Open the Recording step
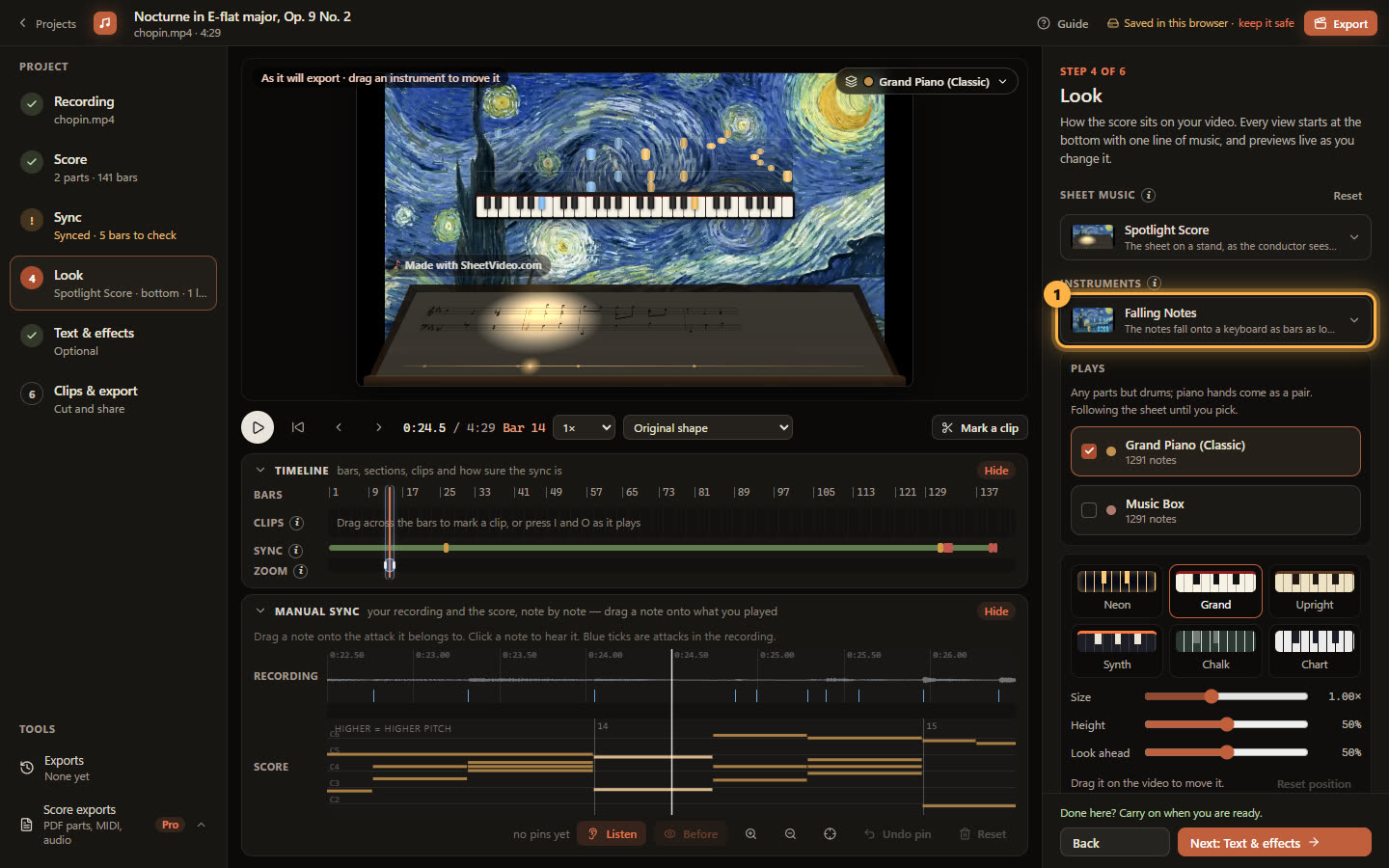This screenshot has height=868, width=1389. pyautogui.click(x=113, y=110)
